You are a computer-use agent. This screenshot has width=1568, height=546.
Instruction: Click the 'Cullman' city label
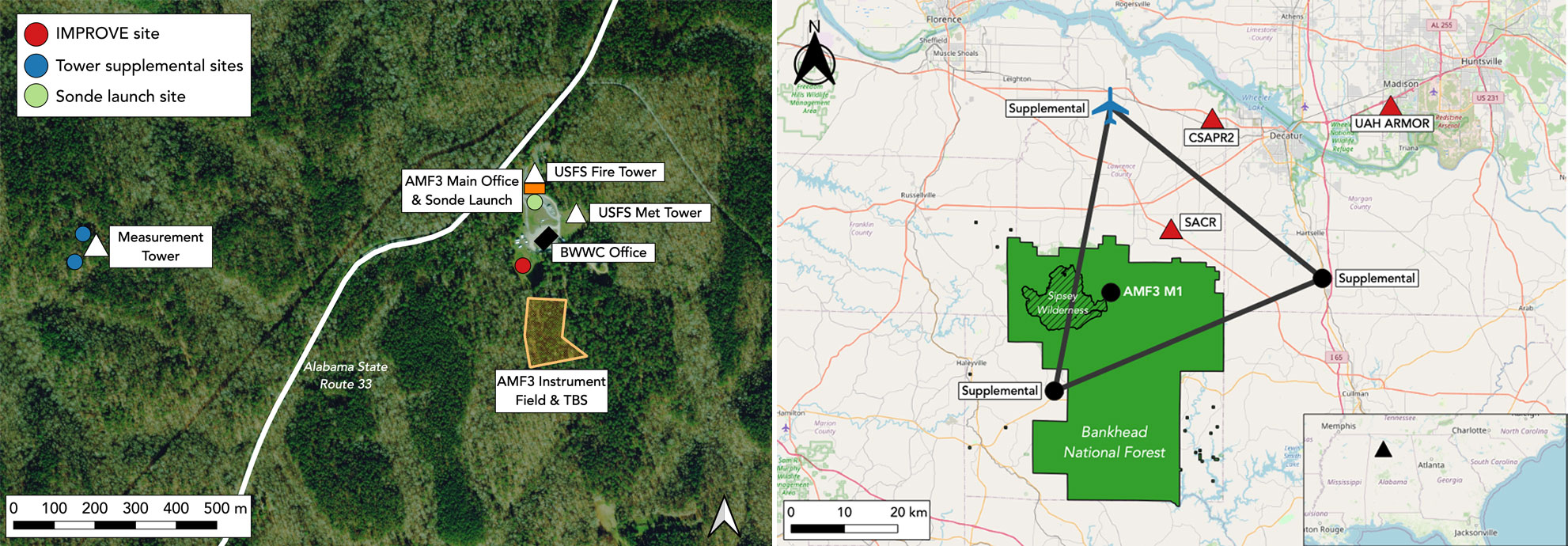pyautogui.click(x=1355, y=393)
